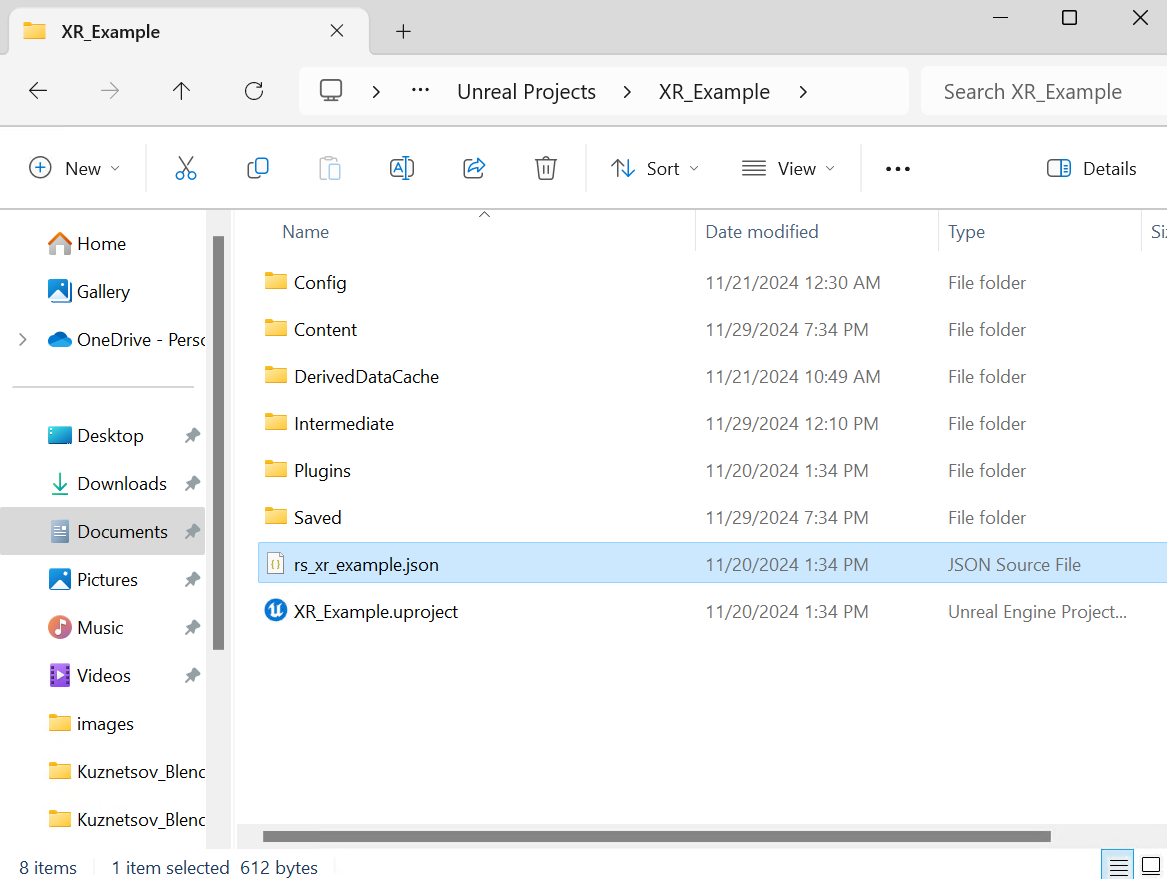Click the Copy icon in toolbar
The height and width of the screenshot is (879, 1167).
258,168
